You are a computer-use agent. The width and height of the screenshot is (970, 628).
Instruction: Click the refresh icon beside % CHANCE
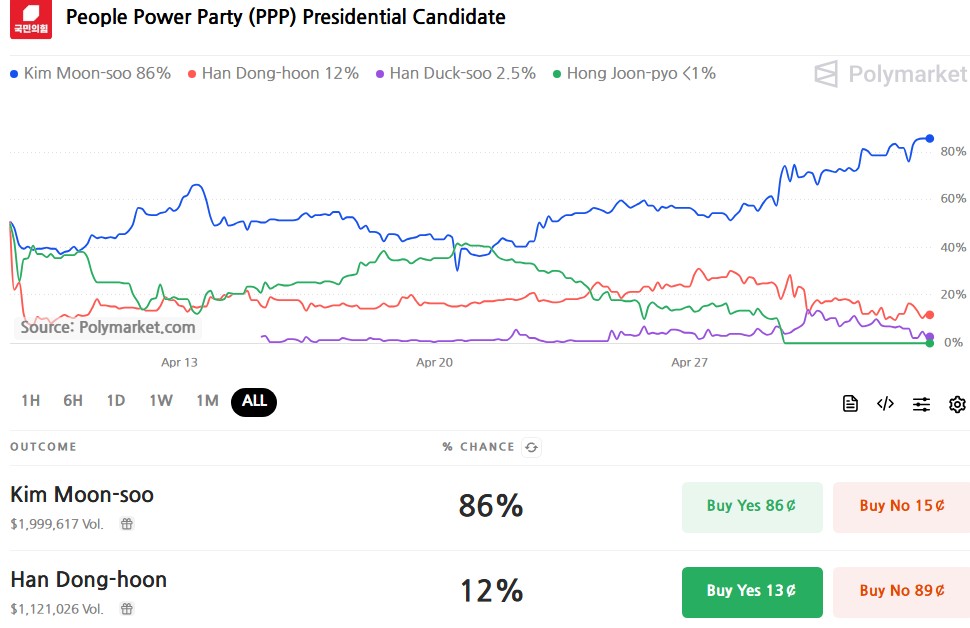pos(532,448)
